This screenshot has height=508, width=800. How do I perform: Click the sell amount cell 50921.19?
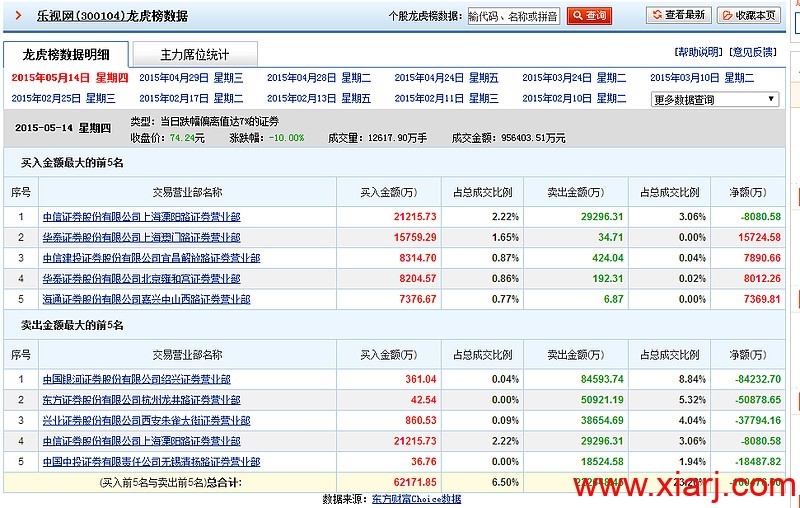pos(602,399)
